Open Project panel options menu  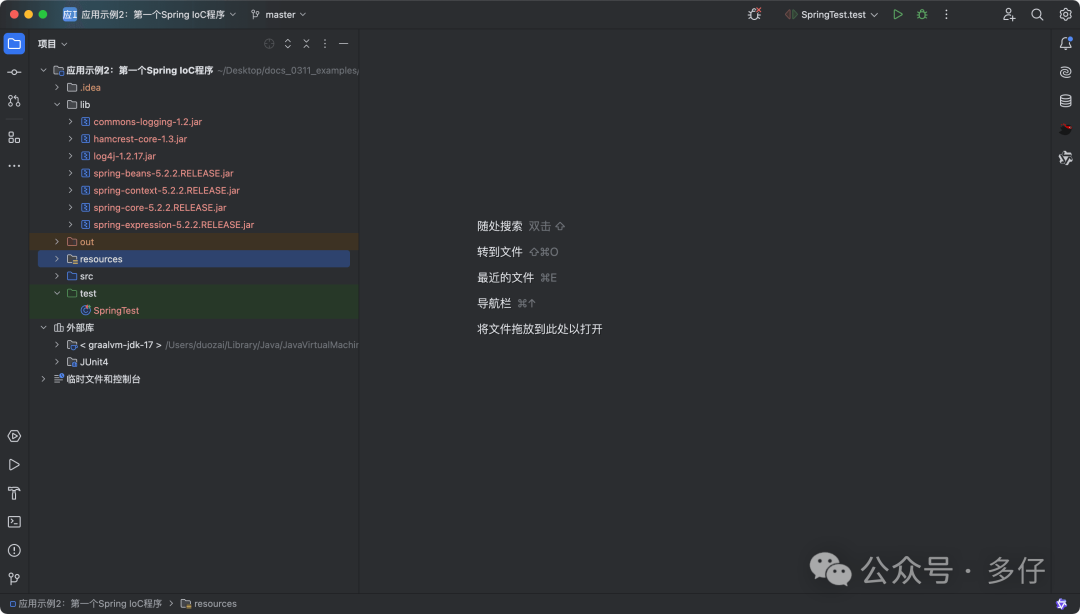pyautogui.click(x=325, y=43)
